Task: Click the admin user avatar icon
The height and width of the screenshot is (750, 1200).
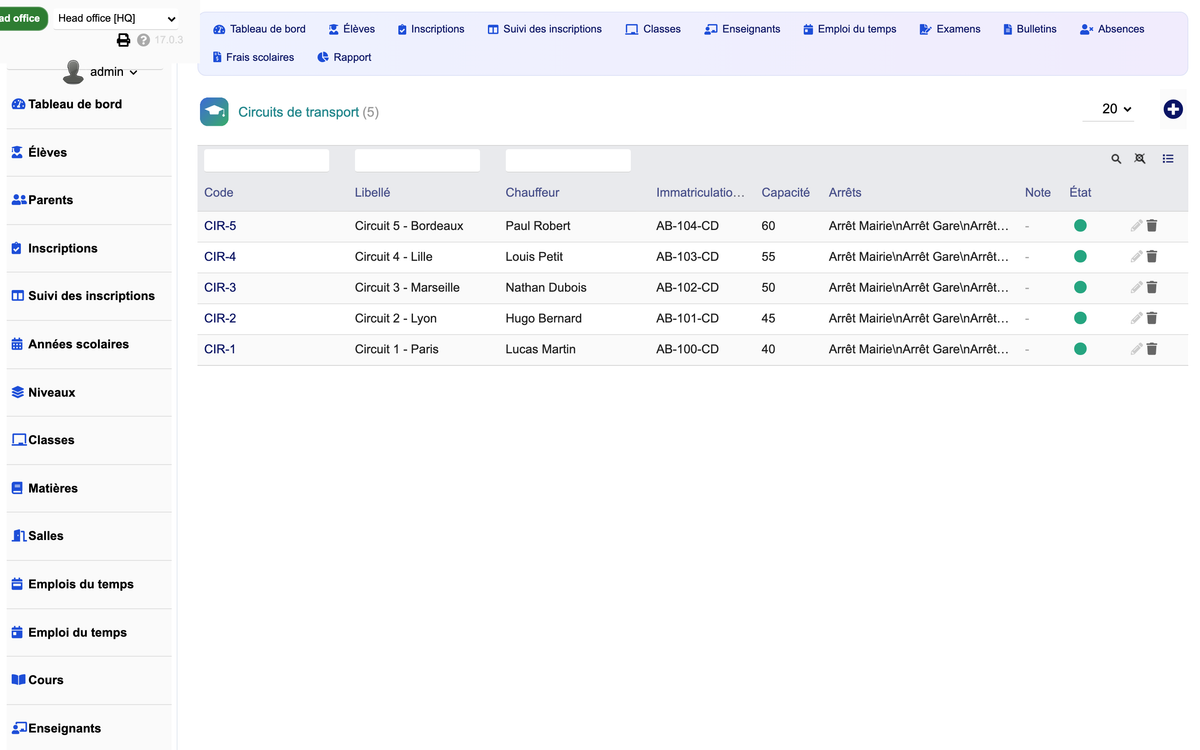Action: [x=73, y=72]
